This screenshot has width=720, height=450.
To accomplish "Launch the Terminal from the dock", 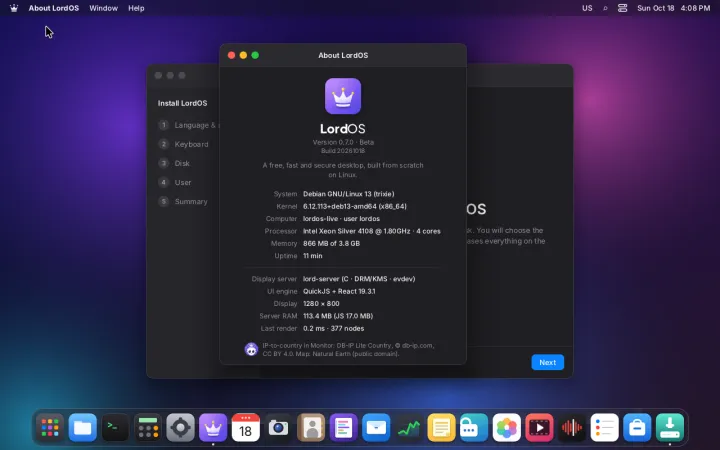I will [x=115, y=428].
